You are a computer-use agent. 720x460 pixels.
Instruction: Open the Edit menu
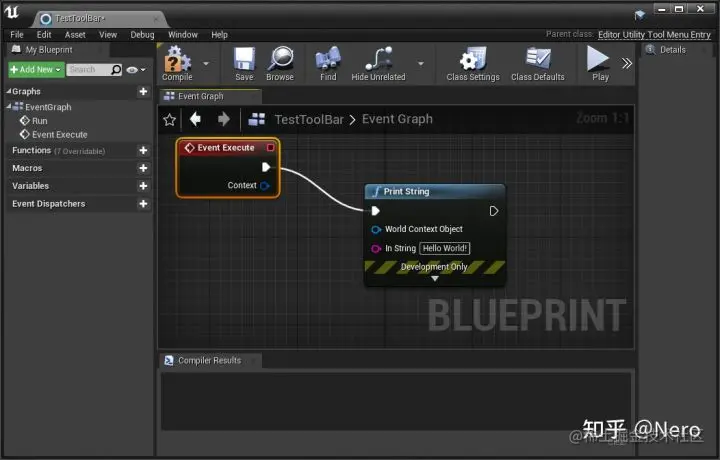tap(44, 34)
